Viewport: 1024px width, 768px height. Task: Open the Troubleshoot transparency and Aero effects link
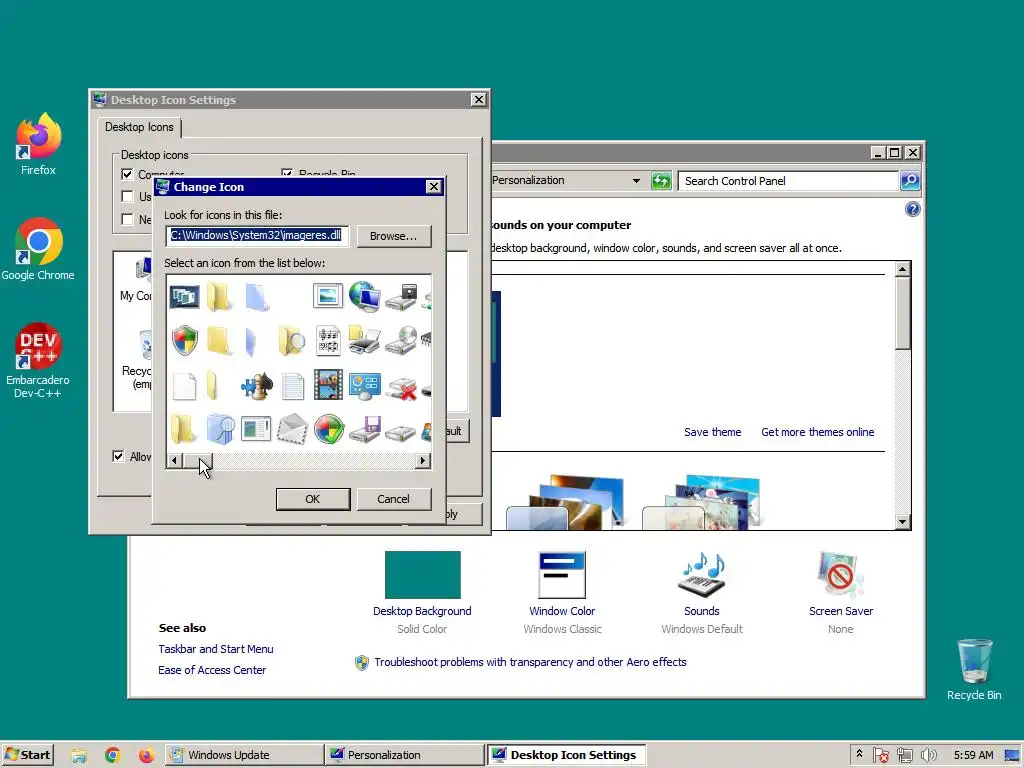[x=530, y=662]
